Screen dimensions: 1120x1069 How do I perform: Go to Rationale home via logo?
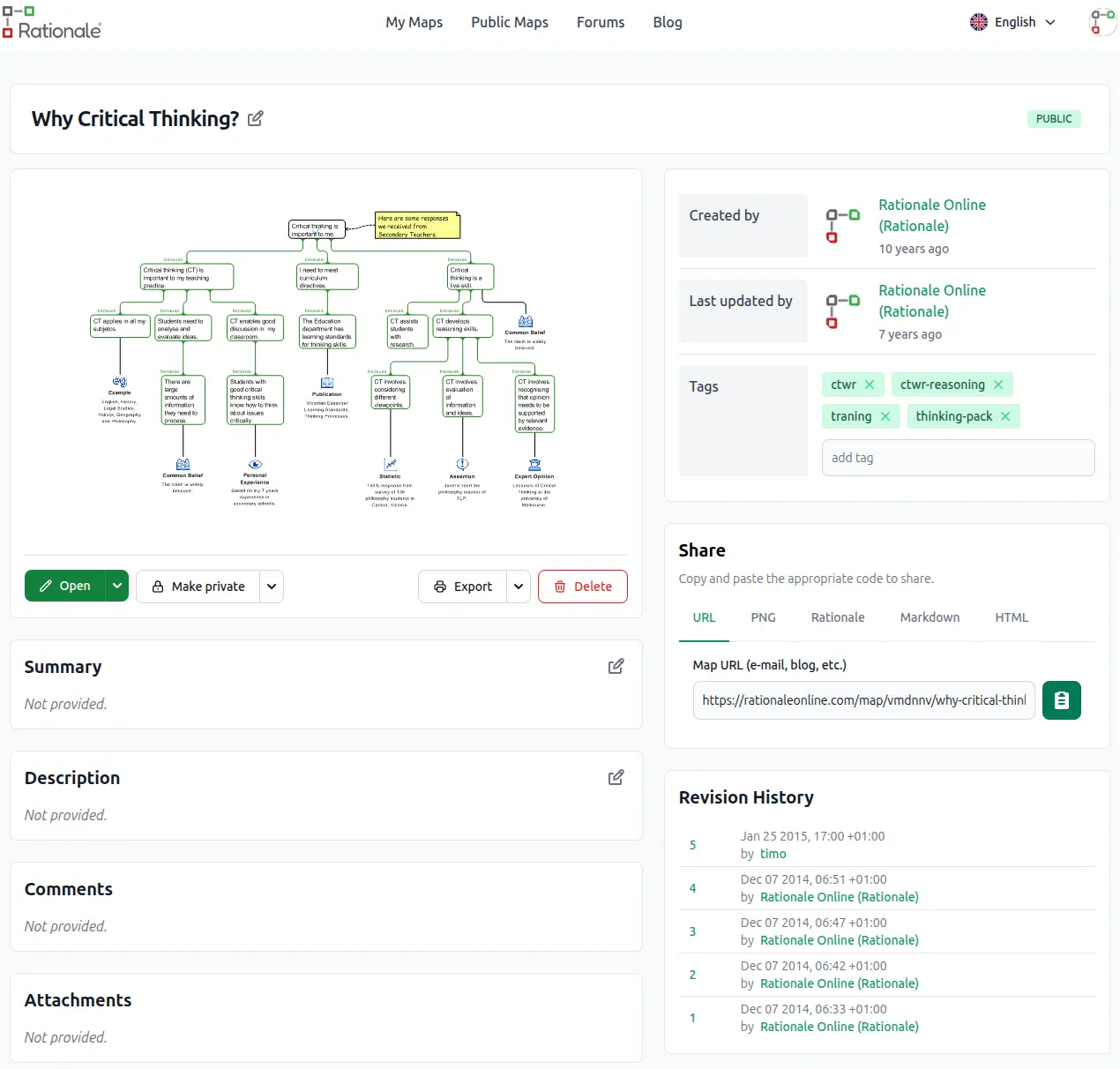(x=52, y=23)
